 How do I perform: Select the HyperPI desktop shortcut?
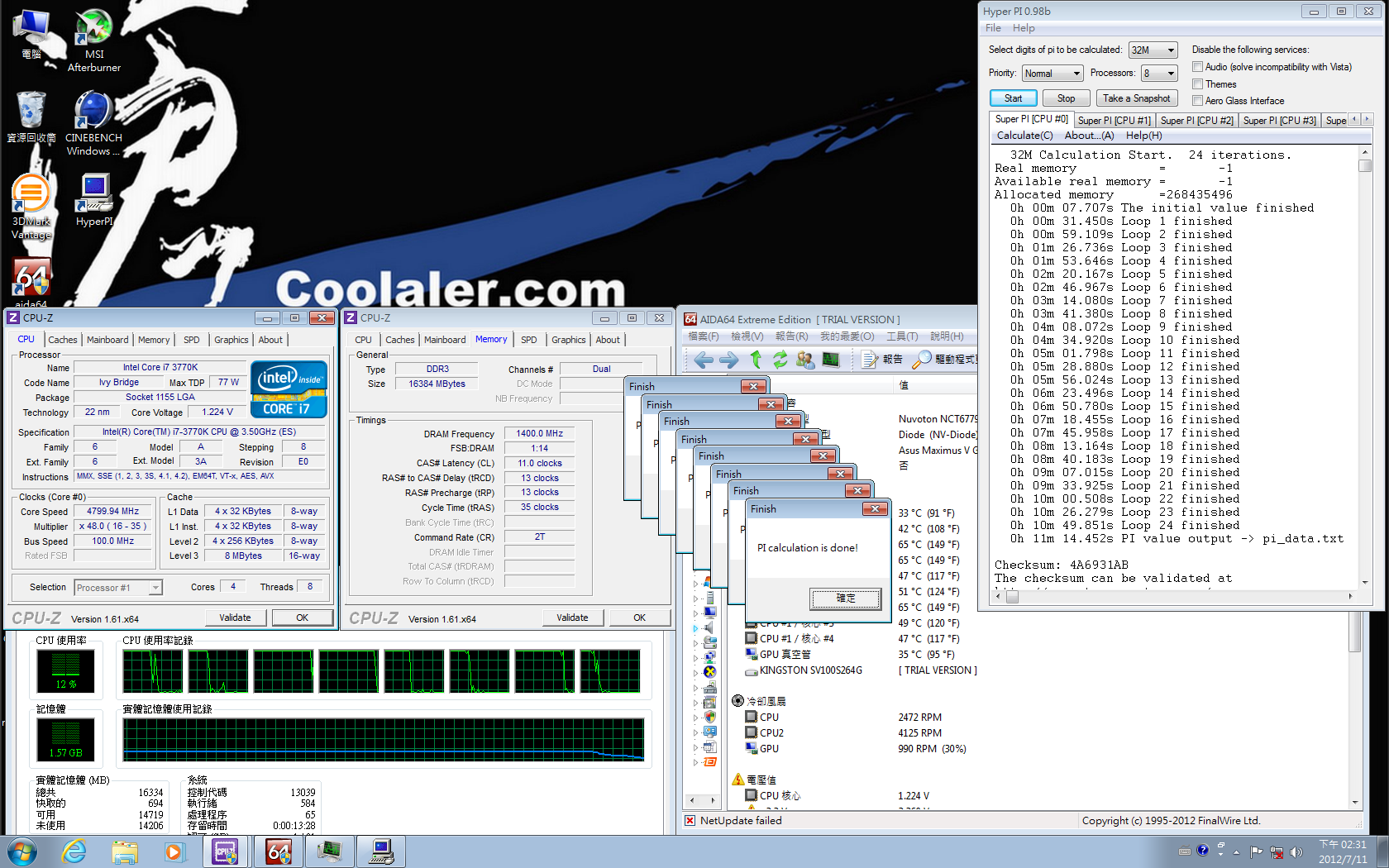pyautogui.click(x=94, y=199)
